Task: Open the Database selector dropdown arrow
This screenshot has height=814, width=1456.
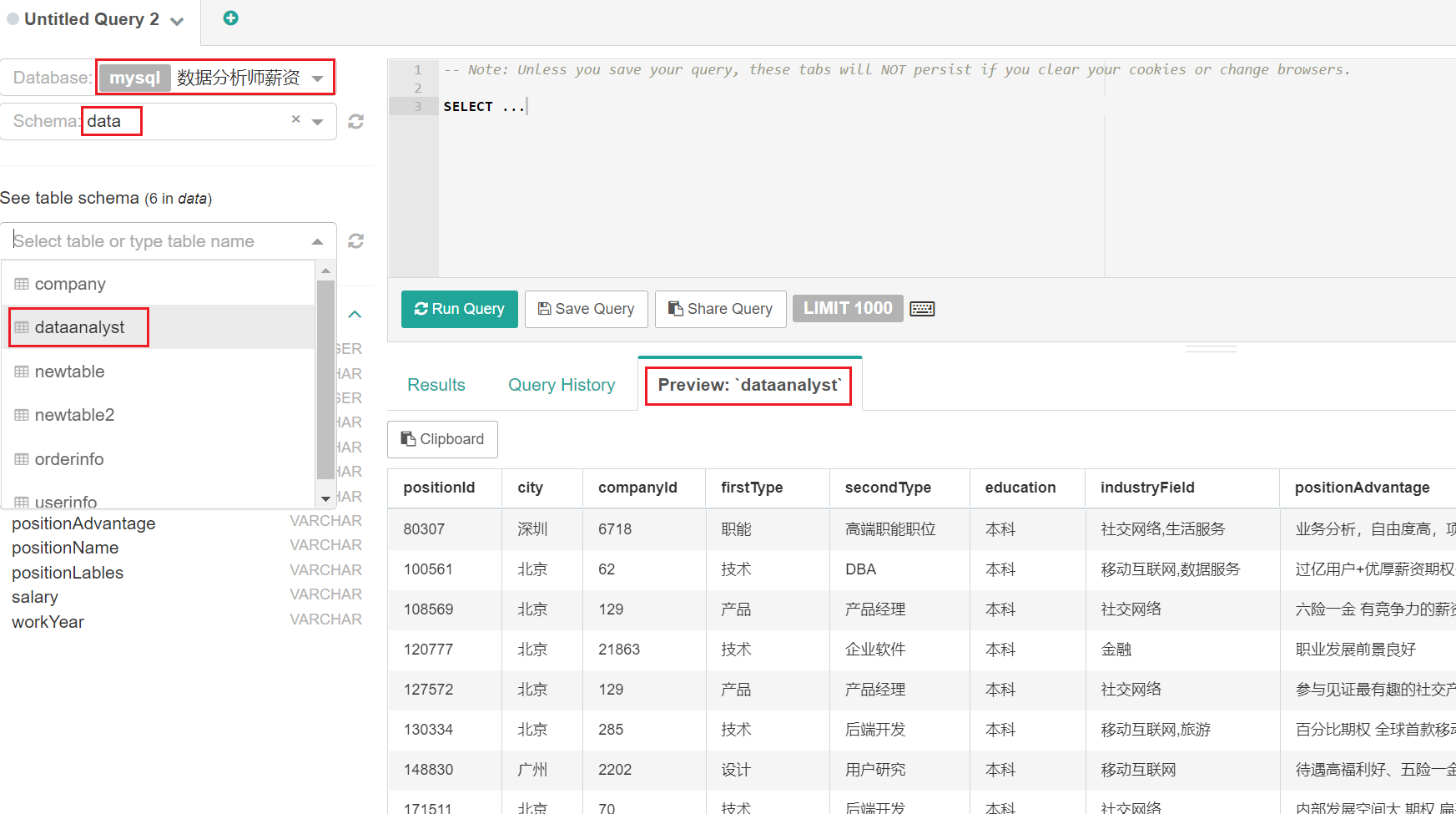Action: [x=317, y=78]
